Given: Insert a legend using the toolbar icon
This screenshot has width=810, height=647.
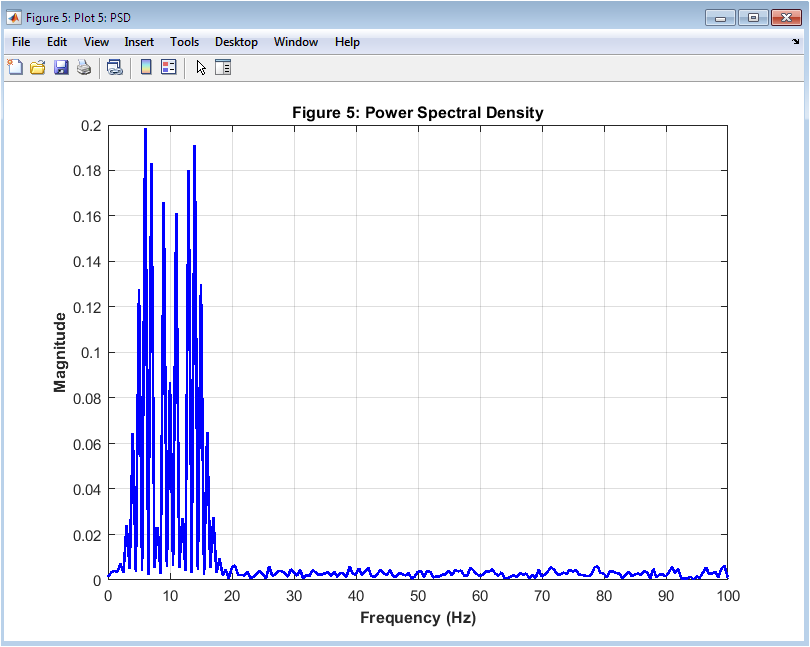Looking at the screenshot, I should (x=169, y=68).
